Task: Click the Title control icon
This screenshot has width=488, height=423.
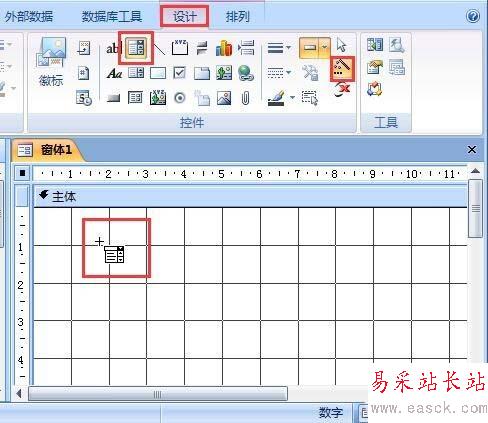Action: coord(84,48)
